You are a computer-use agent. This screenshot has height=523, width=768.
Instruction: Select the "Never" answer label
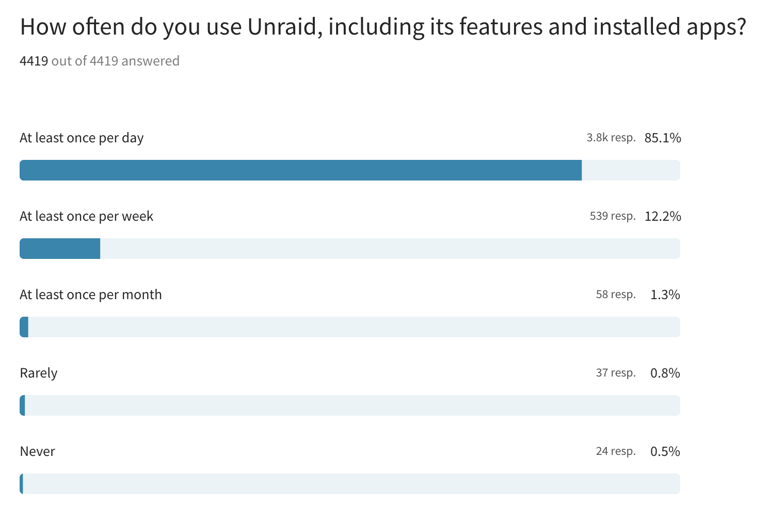point(38,451)
